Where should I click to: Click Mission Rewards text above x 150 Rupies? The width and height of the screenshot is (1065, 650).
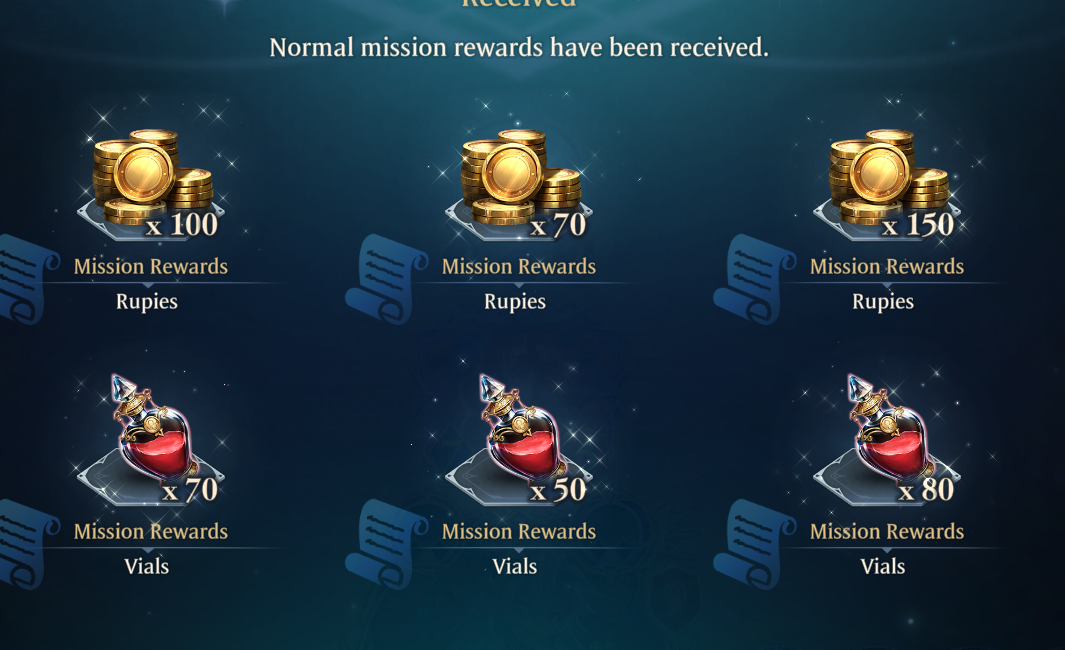[x=887, y=266]
